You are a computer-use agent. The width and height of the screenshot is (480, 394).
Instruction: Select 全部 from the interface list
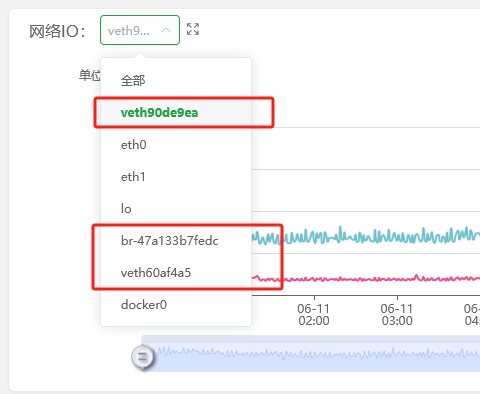(176, 80)
